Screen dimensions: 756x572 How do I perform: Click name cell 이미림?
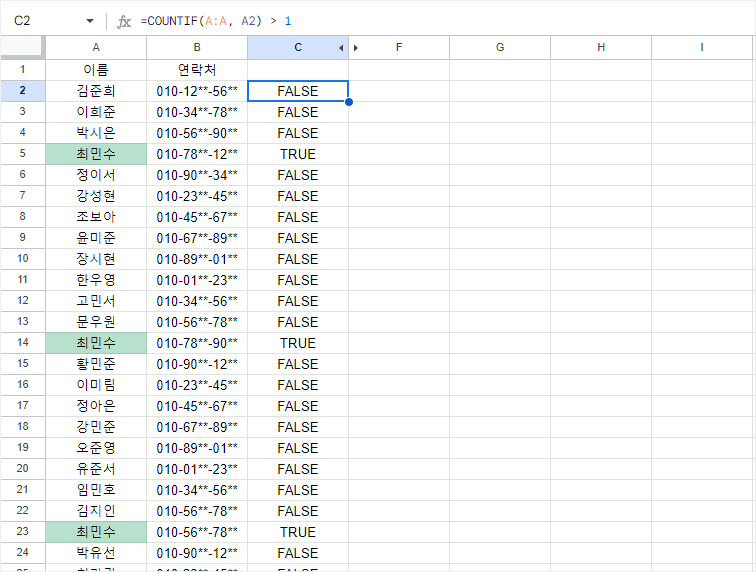96,385
